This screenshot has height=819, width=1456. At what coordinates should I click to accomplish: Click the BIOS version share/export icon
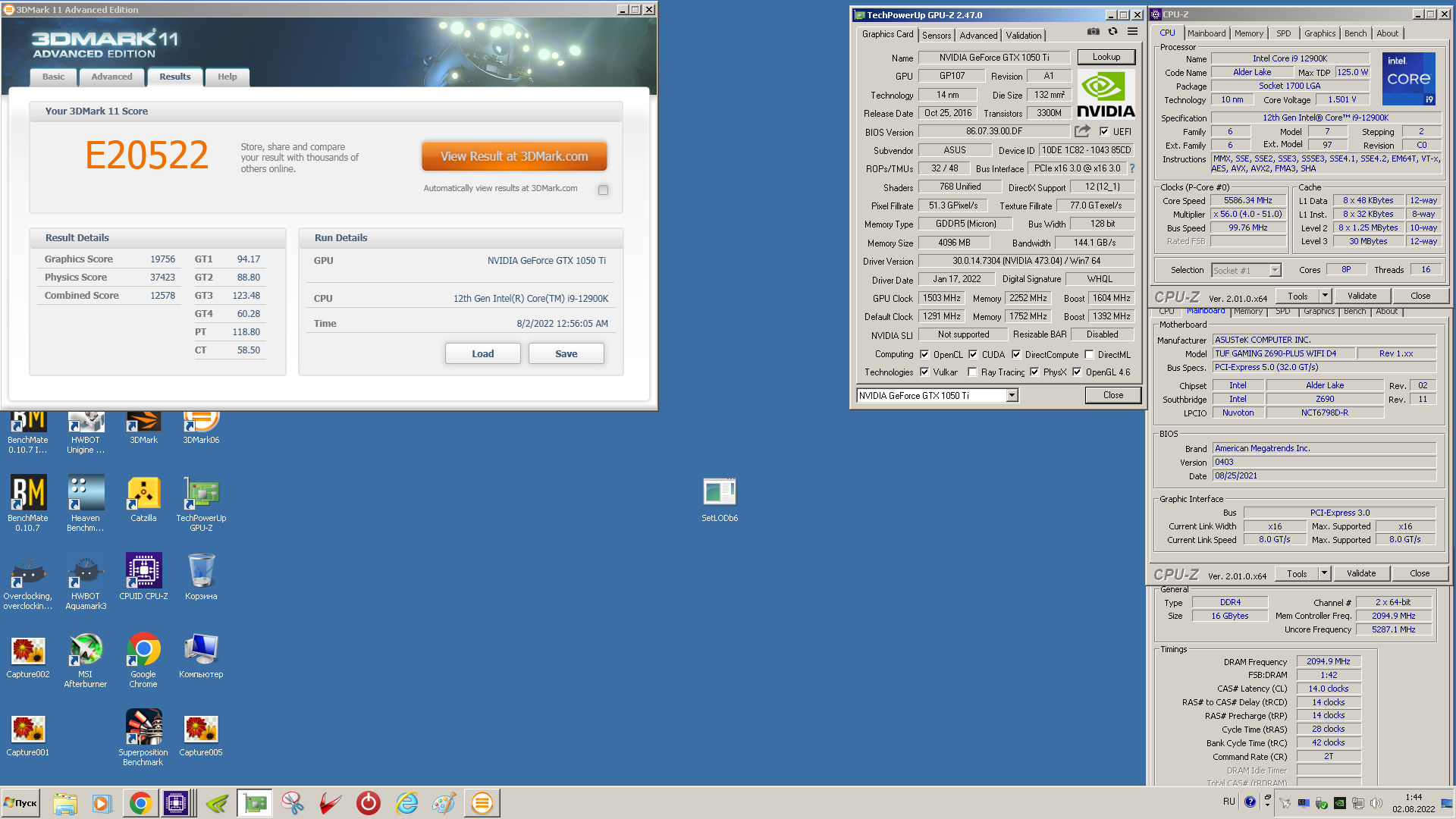(x=1082, y=131)
